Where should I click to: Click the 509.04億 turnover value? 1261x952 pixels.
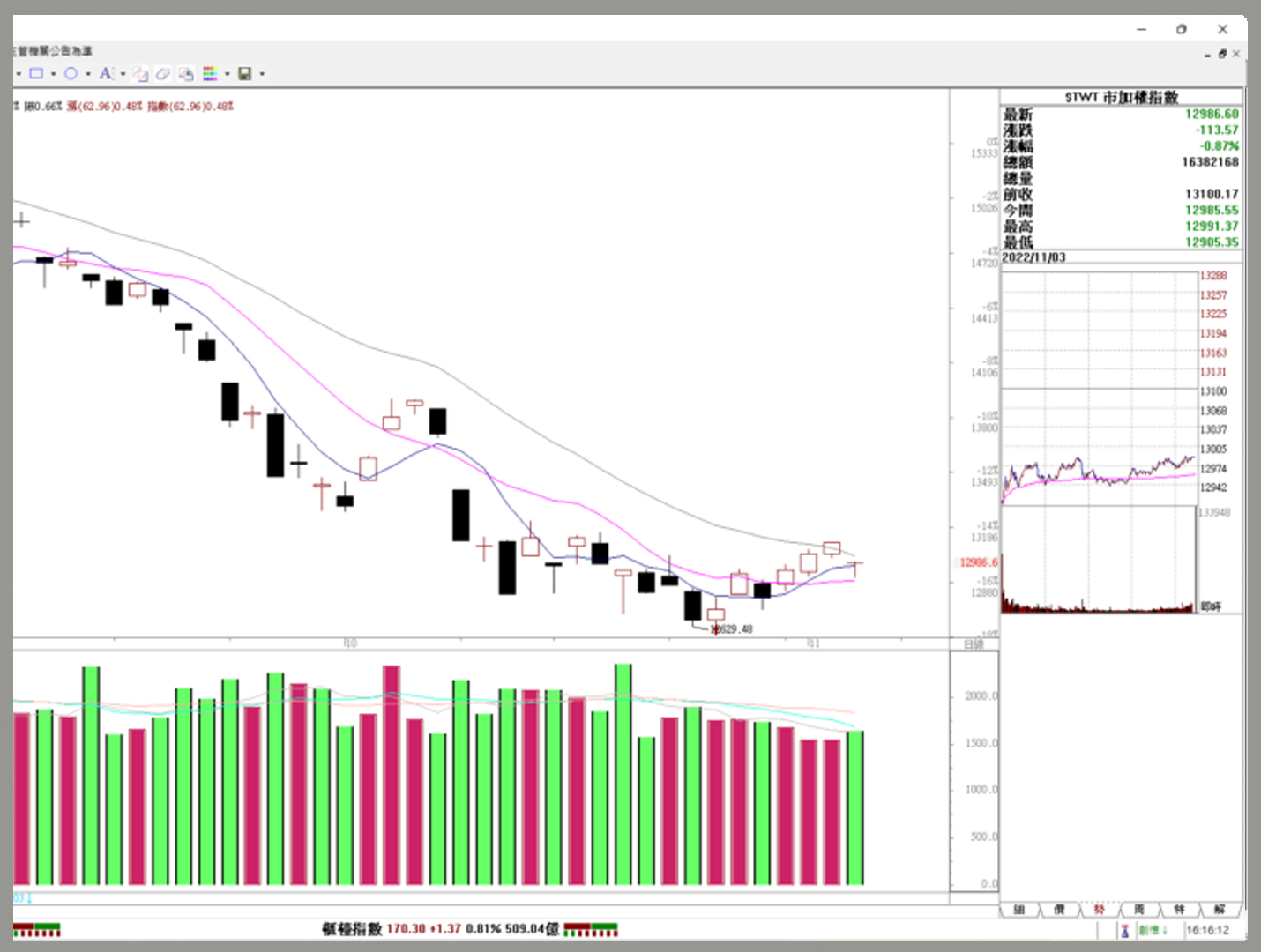click(x=533, y=929)
